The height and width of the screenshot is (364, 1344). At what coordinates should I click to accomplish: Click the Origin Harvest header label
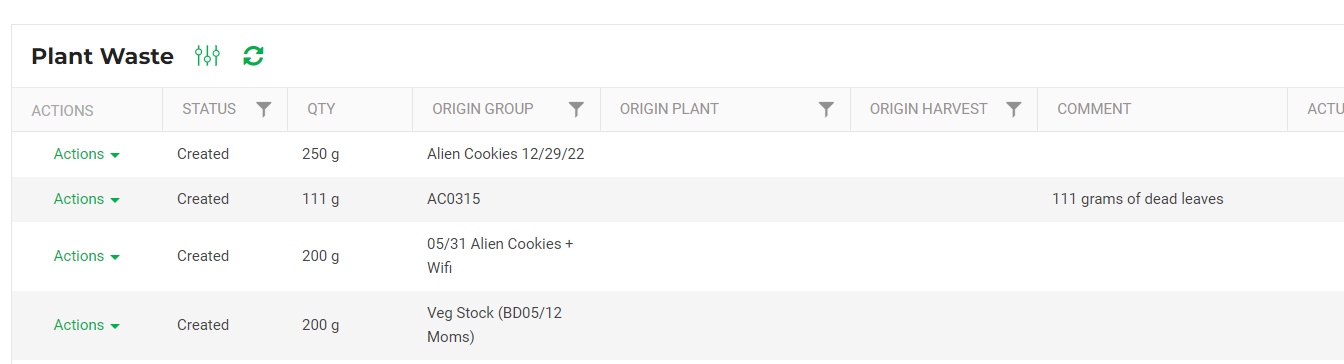929,109
